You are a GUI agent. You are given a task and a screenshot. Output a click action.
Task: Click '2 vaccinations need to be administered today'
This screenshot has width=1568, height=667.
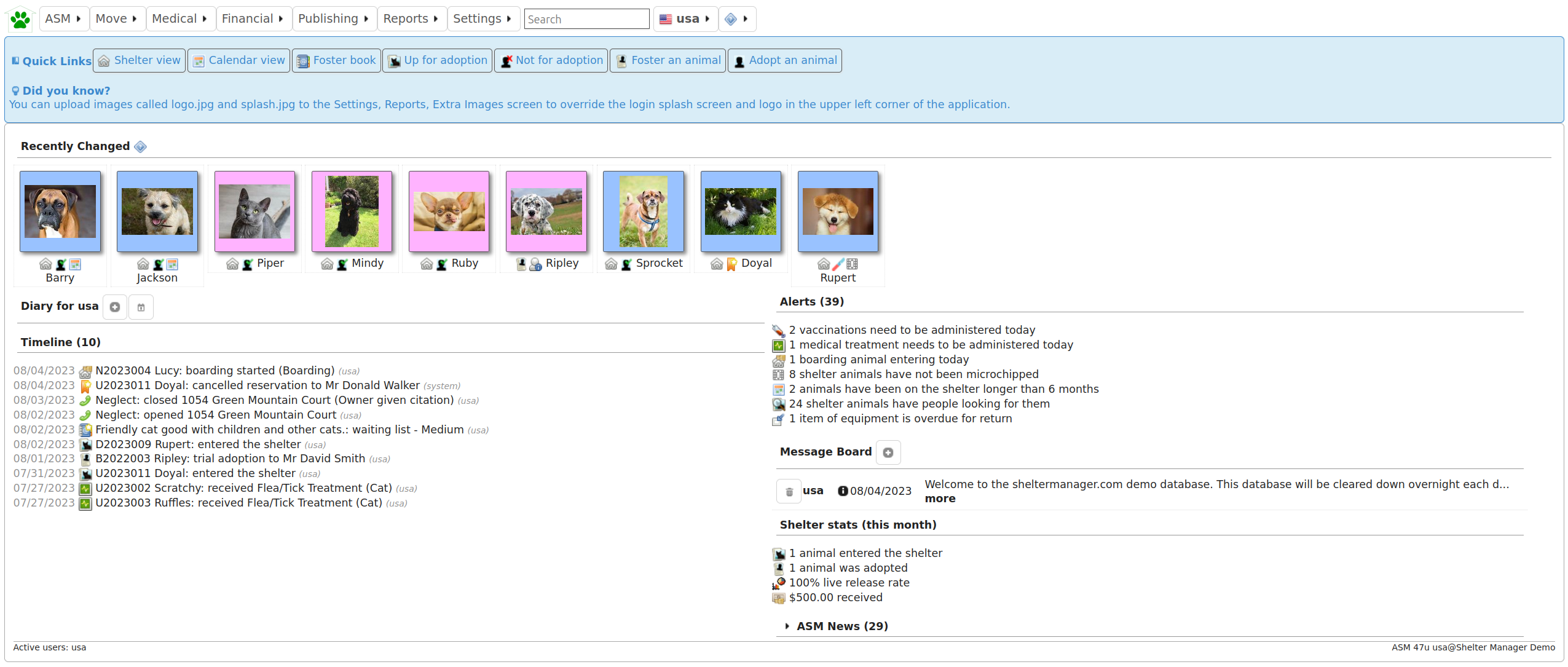pos(912,331)
